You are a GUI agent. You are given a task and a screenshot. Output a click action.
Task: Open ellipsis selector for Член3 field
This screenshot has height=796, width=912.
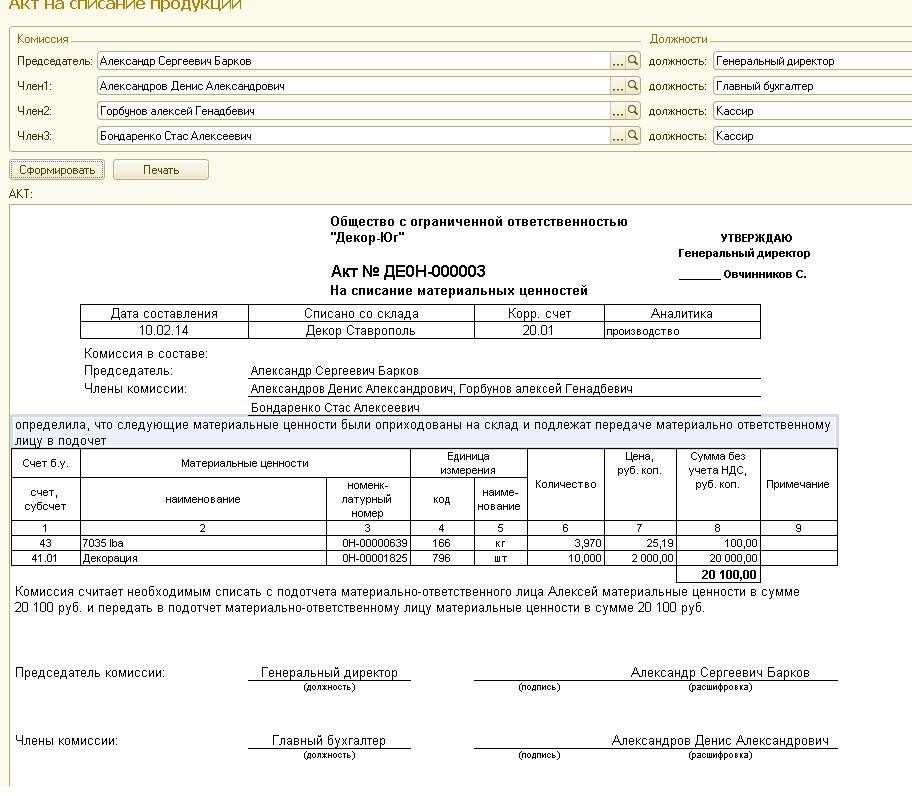618,135
